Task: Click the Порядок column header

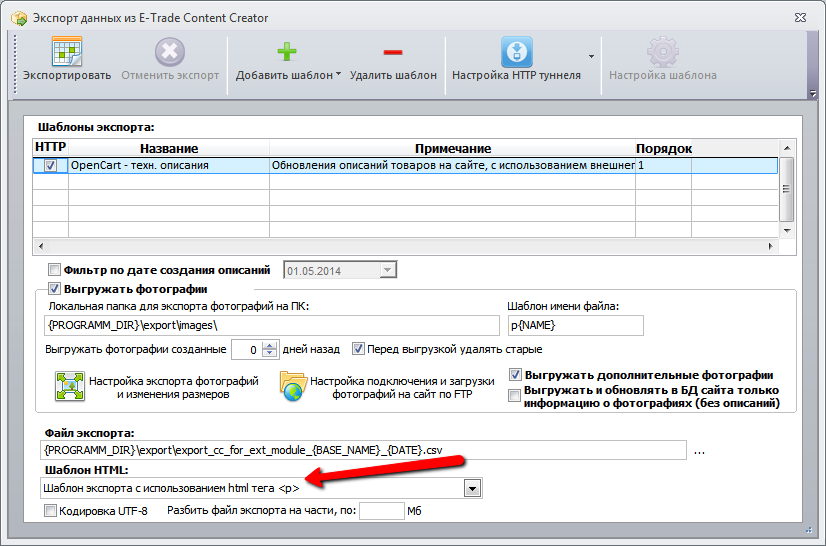Action: tap(663, 148)
